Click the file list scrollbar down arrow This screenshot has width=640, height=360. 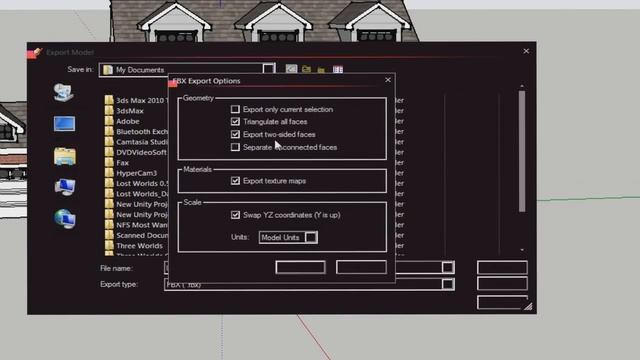(522, 250)
